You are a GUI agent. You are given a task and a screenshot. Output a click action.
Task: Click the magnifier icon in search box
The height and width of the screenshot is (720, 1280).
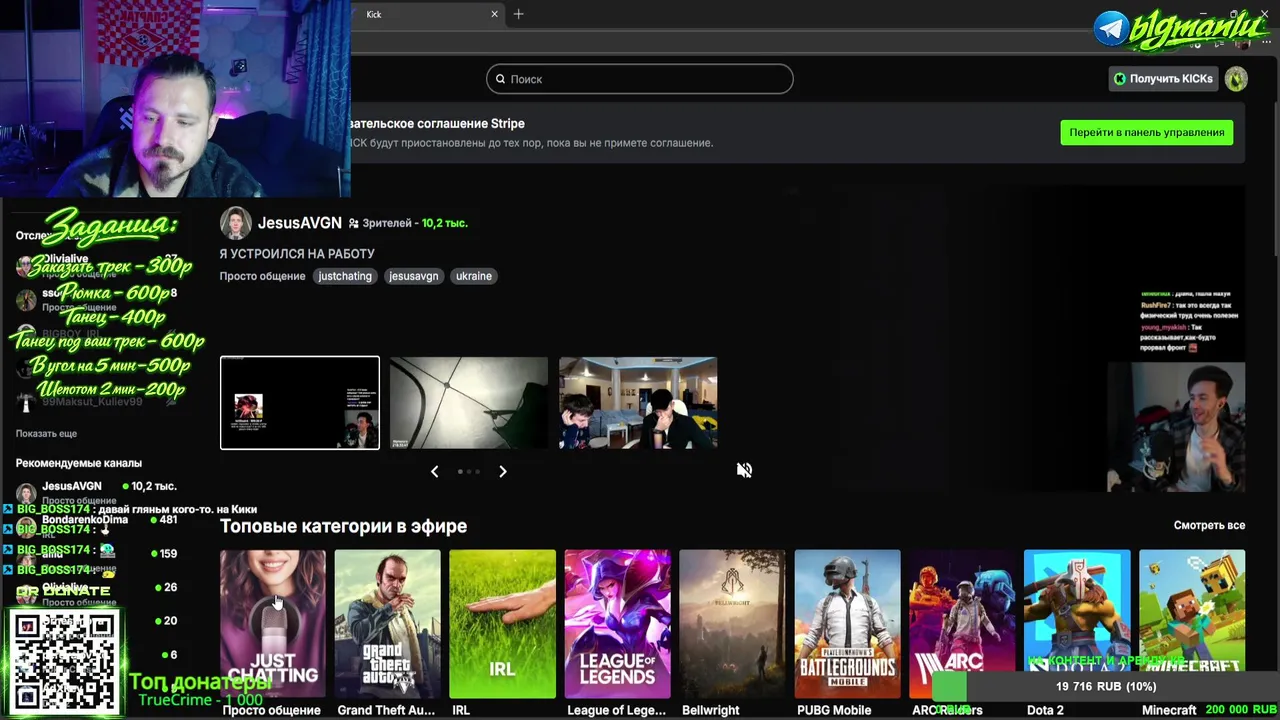pyautogui.click(x=500, y=79)
